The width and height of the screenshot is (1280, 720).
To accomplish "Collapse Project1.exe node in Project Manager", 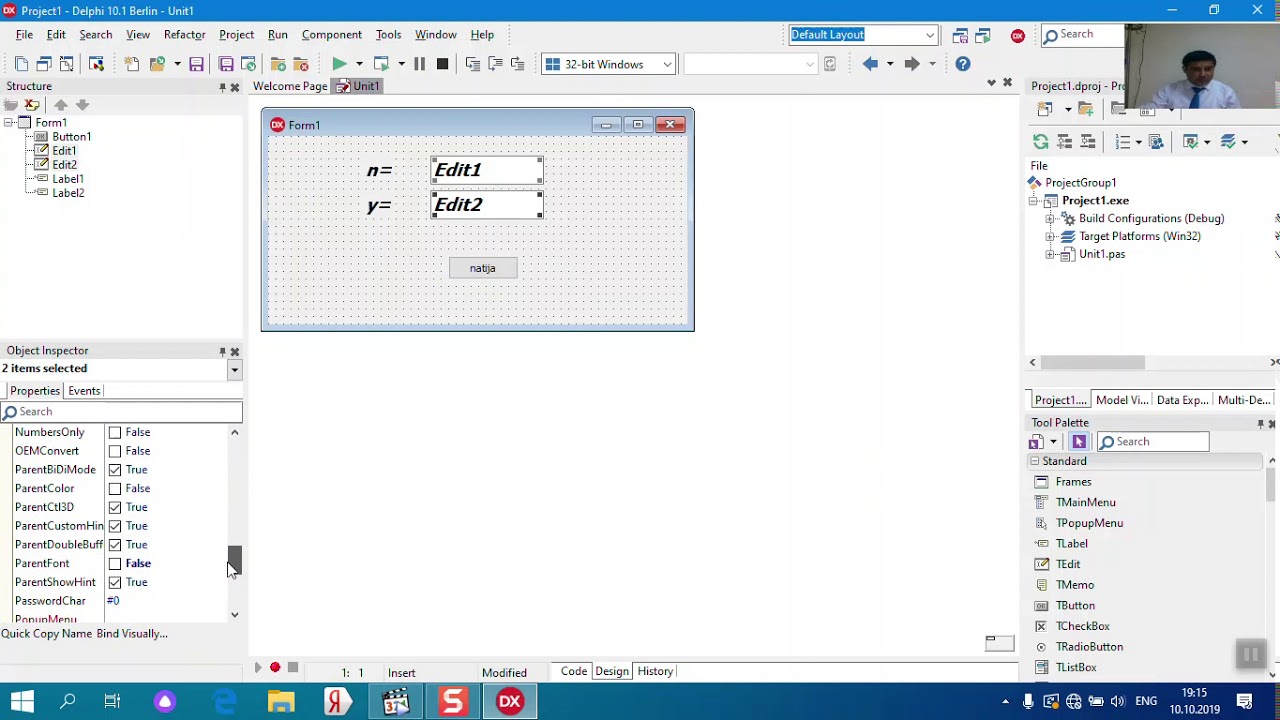I will (1034, 201).
